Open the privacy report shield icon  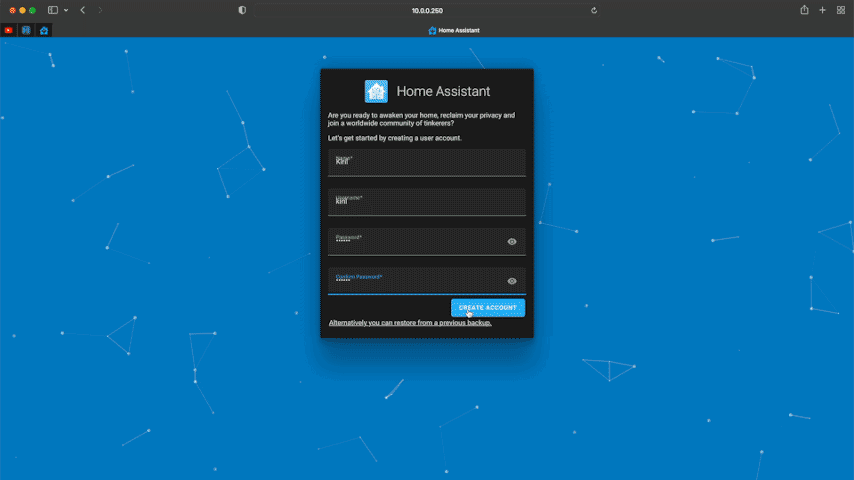click(x=242, y=10)
